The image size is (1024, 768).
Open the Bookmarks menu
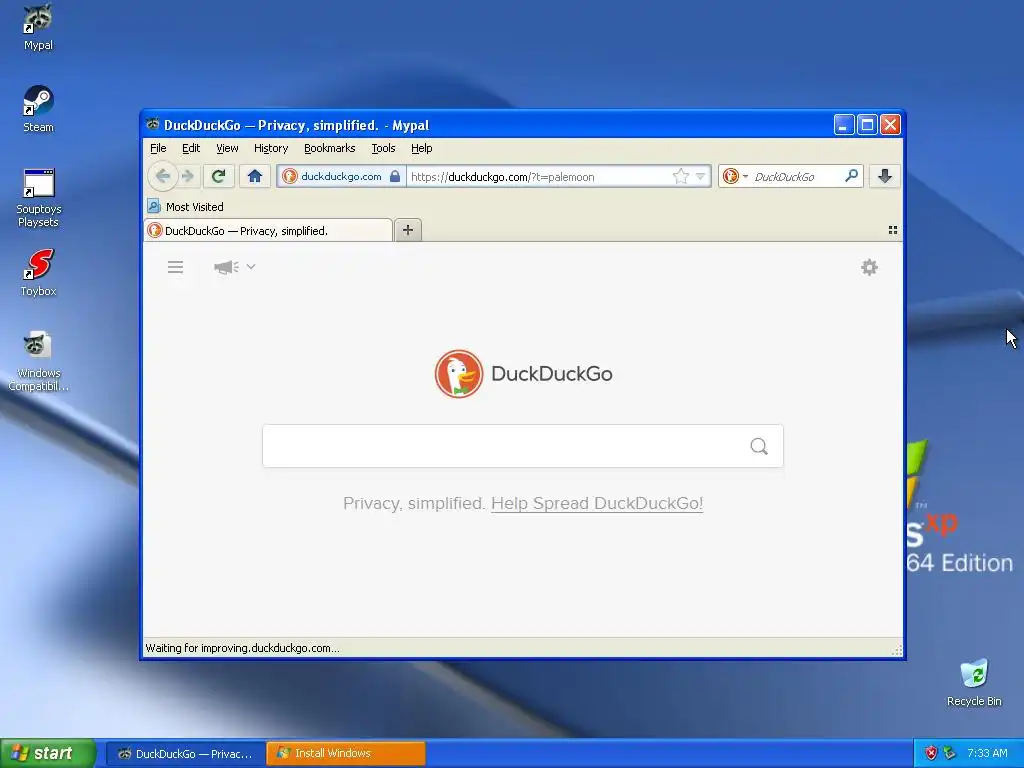point(330,148)
